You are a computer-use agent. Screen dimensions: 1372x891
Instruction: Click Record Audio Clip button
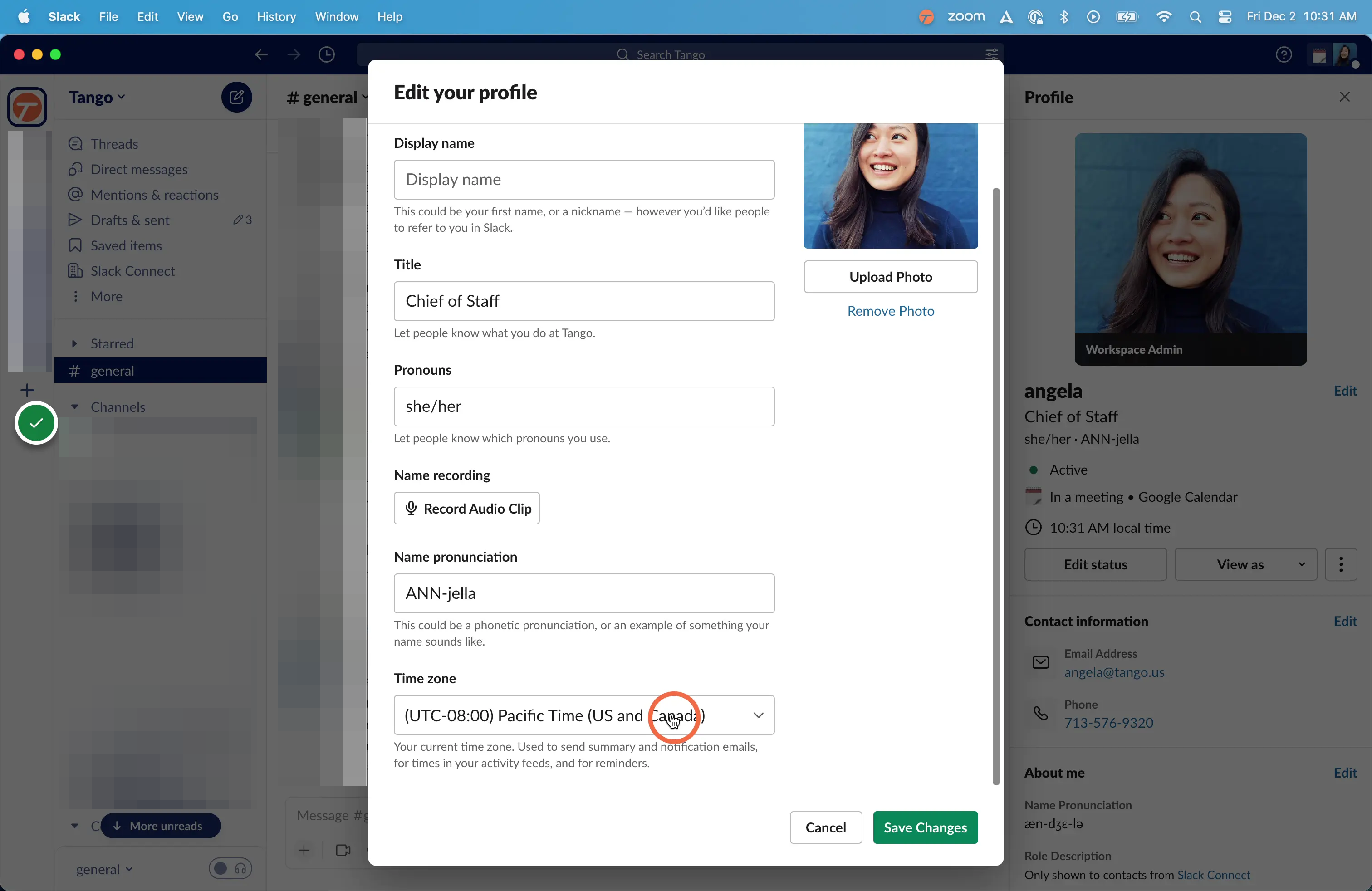pos(466,508)
